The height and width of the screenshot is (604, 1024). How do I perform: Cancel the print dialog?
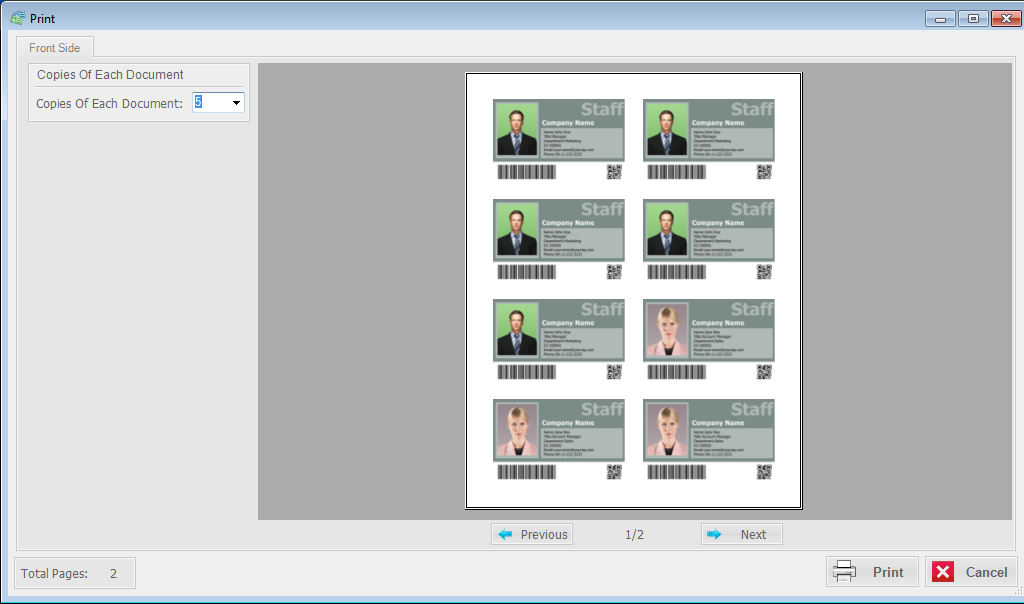(971, 572)
